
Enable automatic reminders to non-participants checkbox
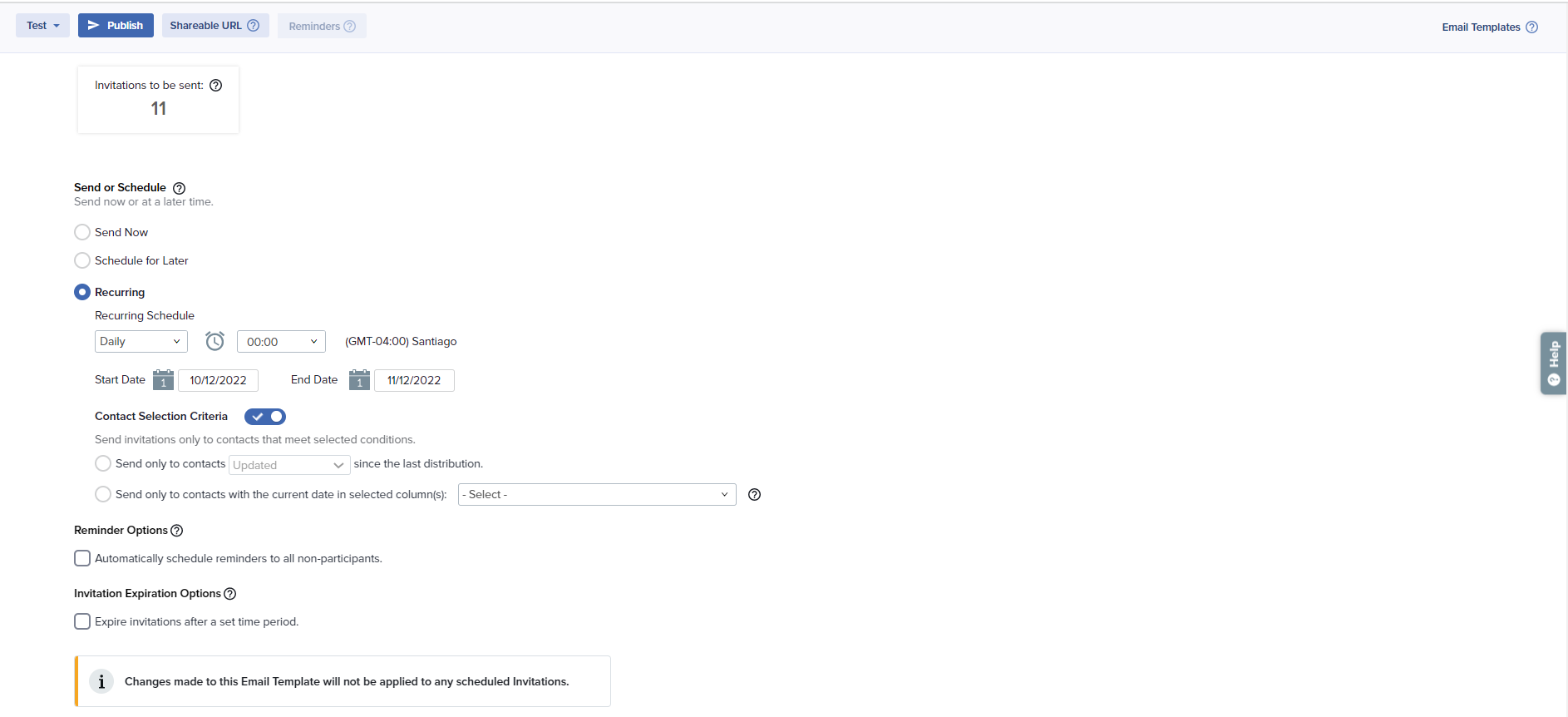coord(82,558)
